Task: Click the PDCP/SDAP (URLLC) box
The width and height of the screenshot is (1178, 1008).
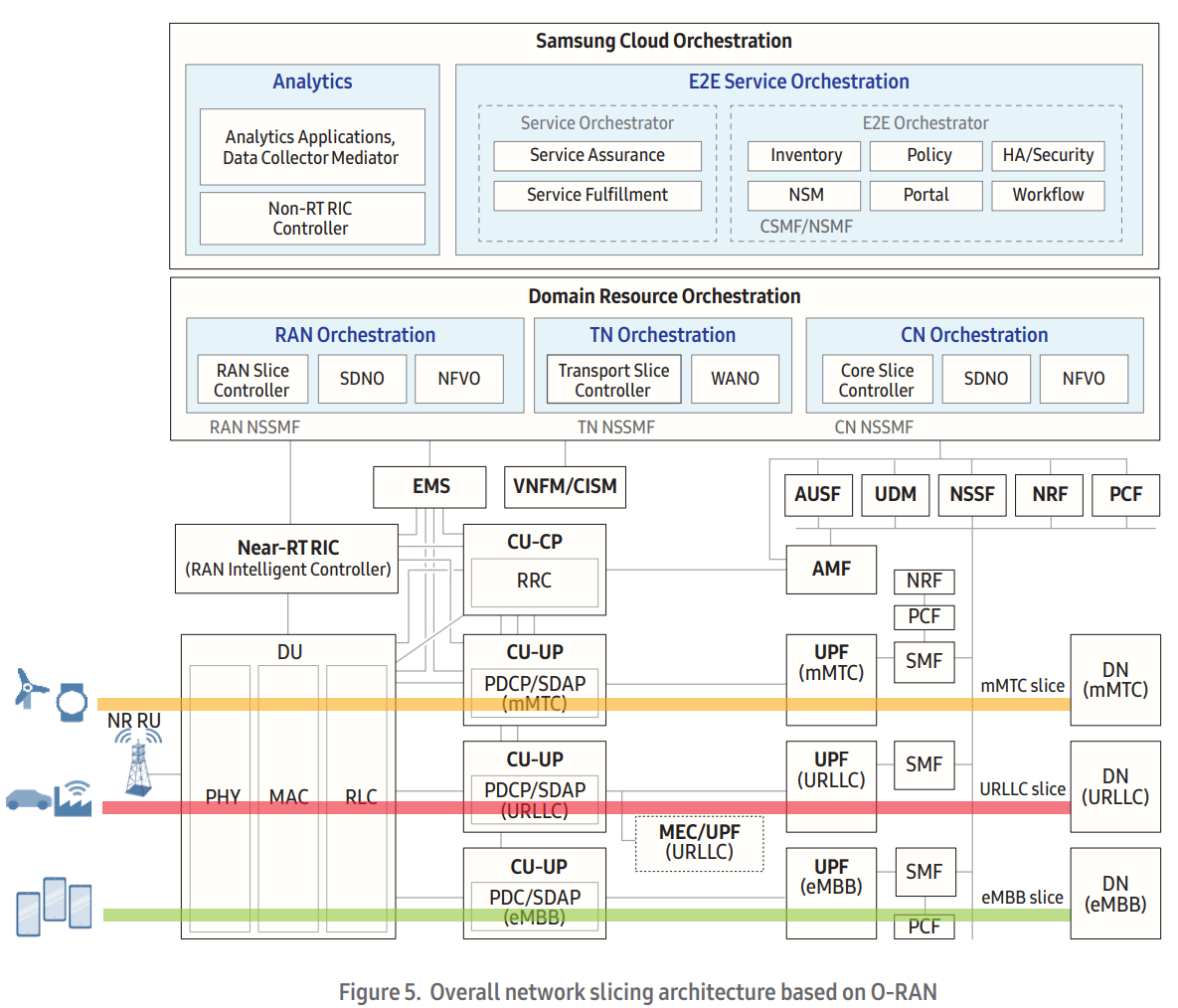Action: pyautogui.click(x=534, y=800)
